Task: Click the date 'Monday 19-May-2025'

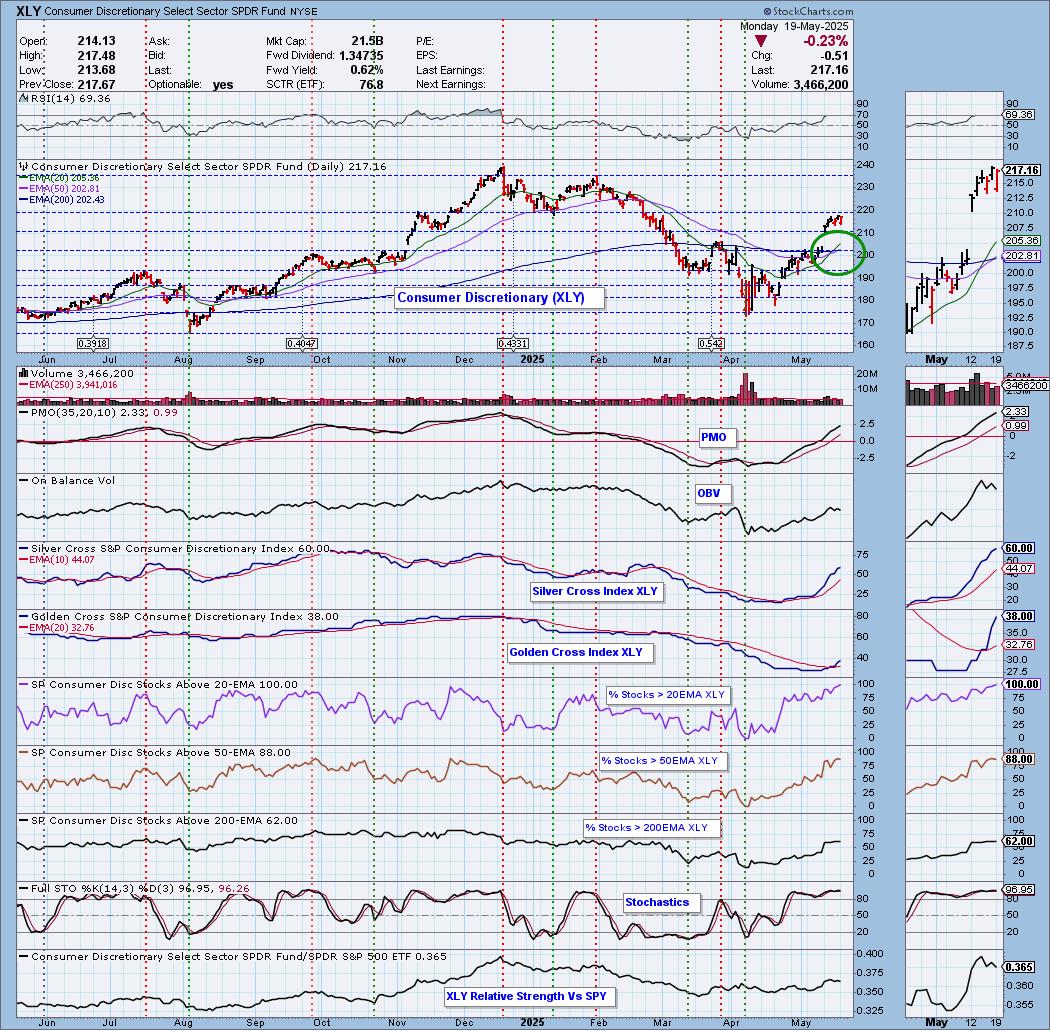Action: 794,26
